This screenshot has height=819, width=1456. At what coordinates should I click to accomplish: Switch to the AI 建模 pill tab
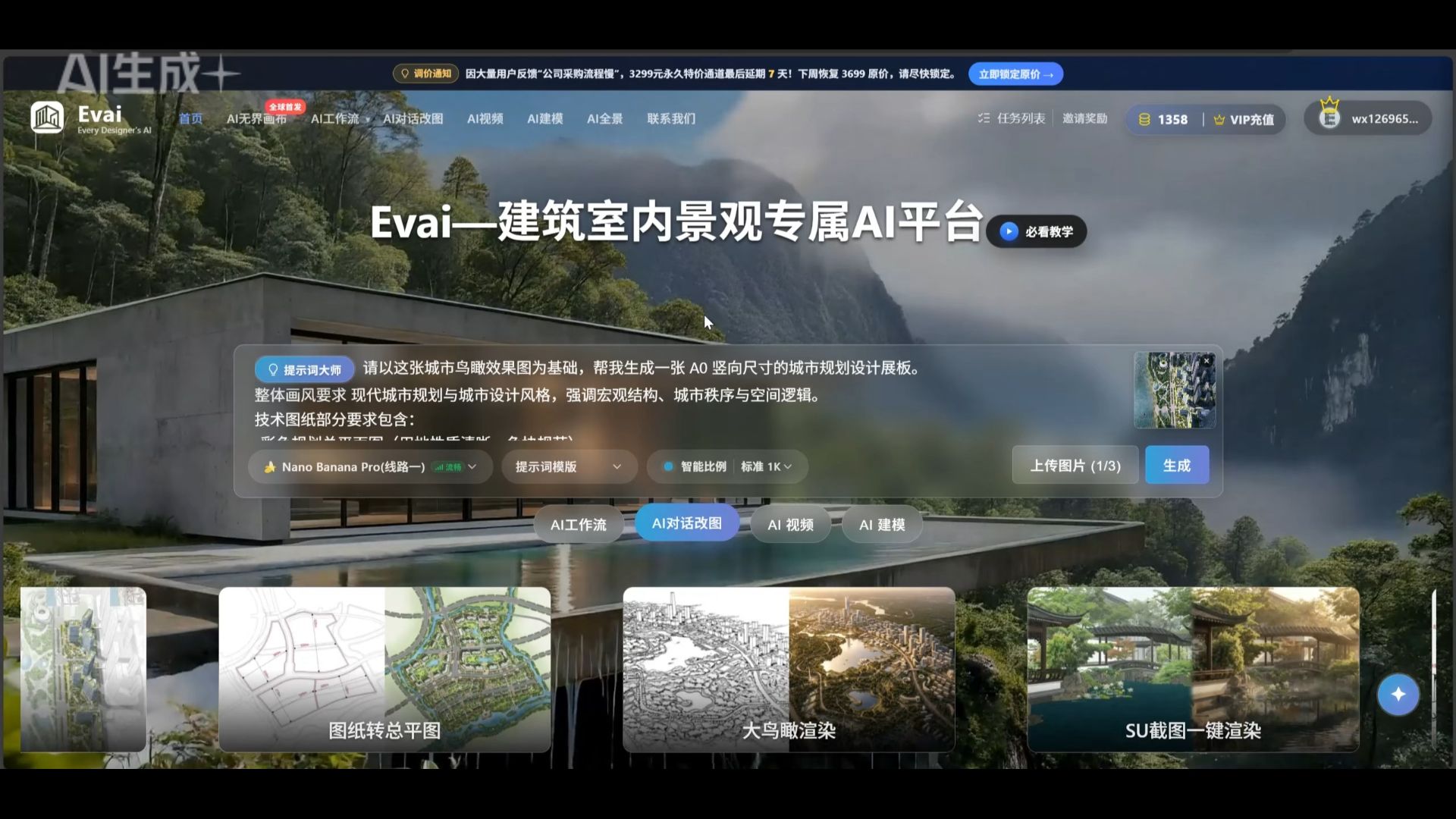click(882, 525)
